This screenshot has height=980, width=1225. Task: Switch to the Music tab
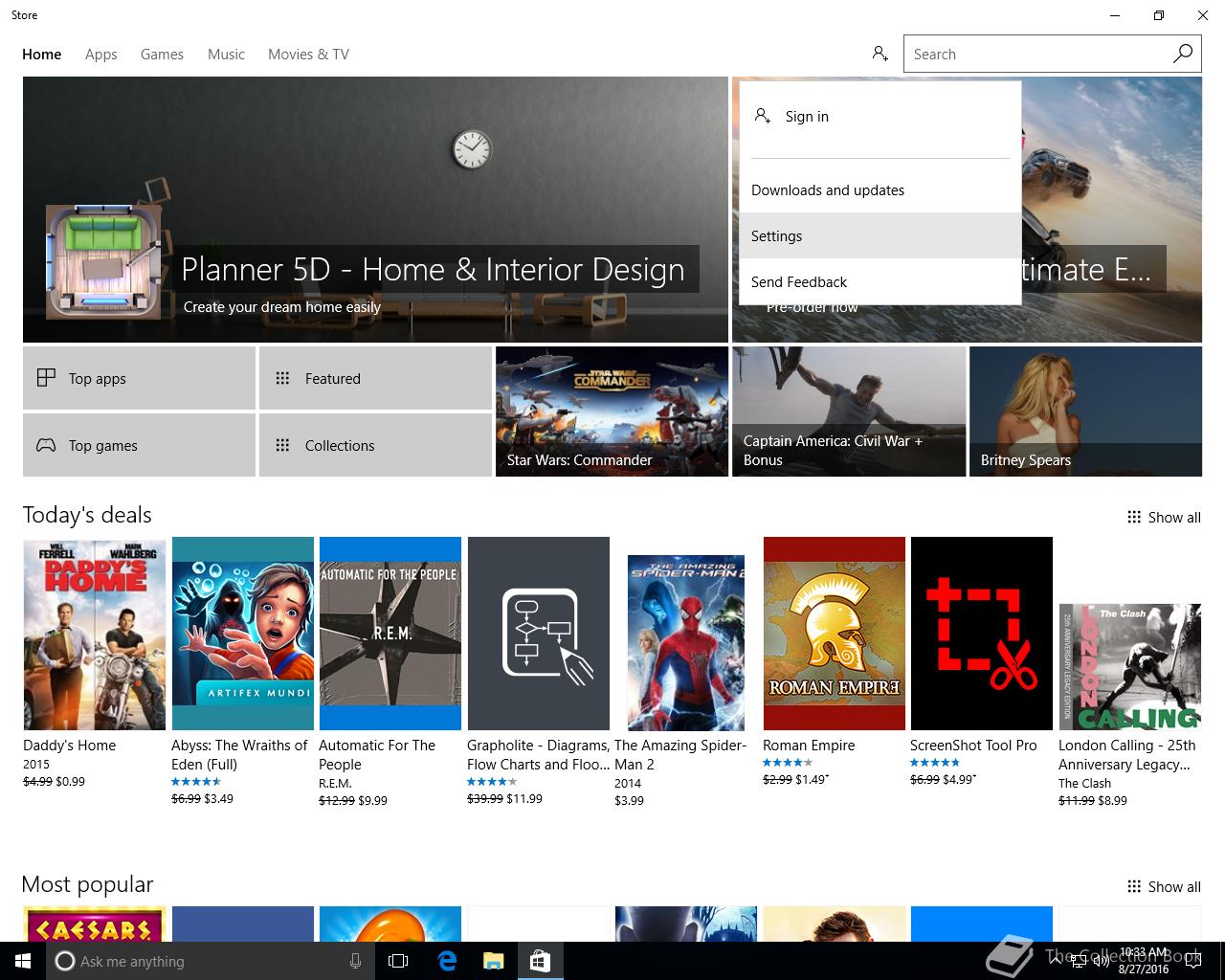(226, 55)
